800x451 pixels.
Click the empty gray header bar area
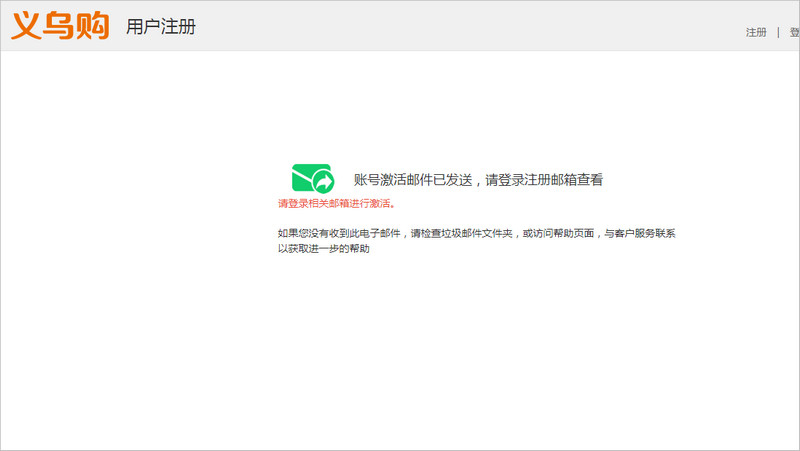tap(450, 26)
